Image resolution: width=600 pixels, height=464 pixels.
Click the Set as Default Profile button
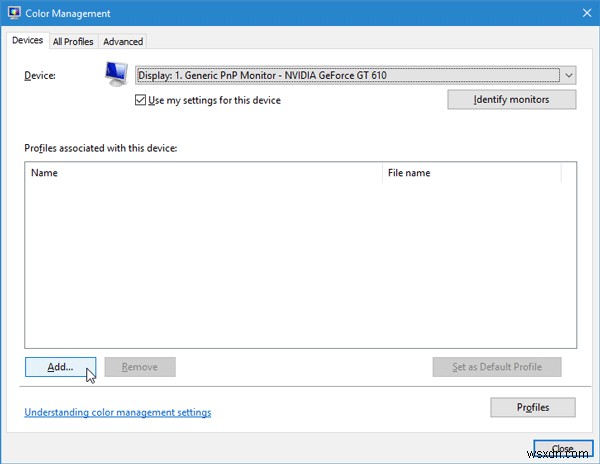click(x=497, y=367)
